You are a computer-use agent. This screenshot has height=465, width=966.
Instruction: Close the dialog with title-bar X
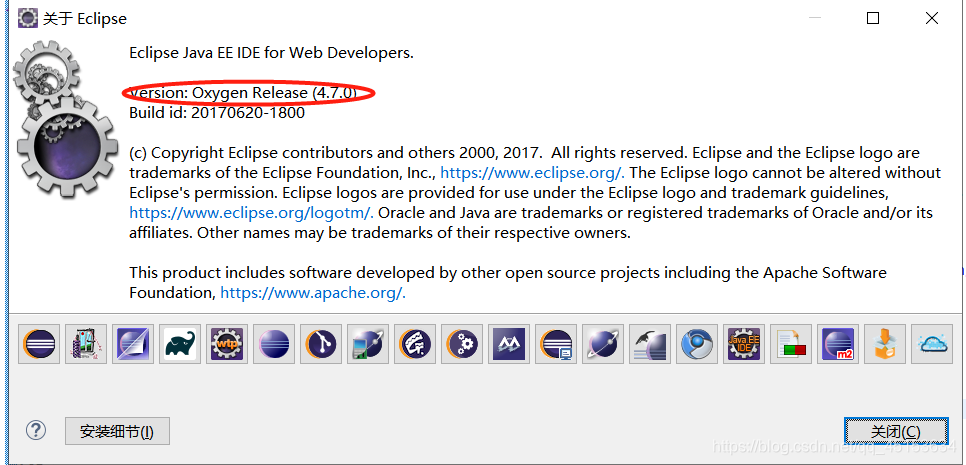click(932, 18)
